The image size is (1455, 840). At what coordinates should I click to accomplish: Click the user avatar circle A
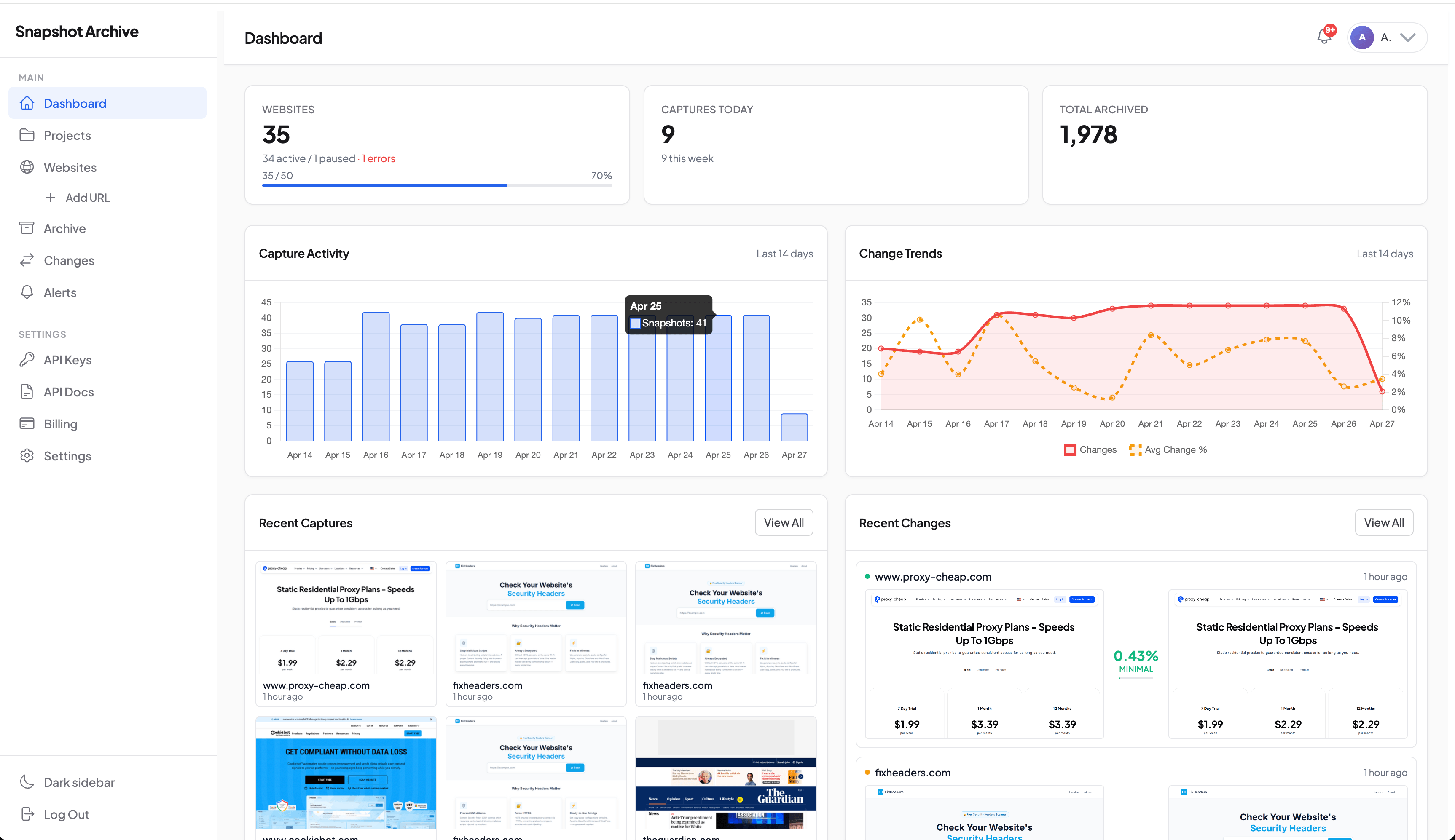(1362, 37)
